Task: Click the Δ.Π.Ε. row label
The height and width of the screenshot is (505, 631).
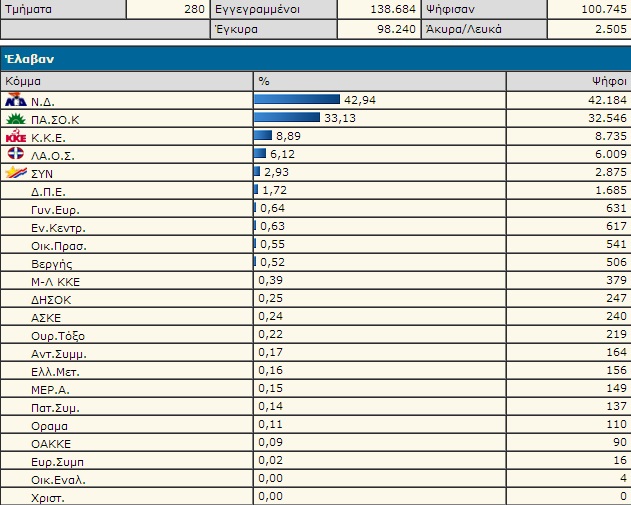Action: click(48, 192)
